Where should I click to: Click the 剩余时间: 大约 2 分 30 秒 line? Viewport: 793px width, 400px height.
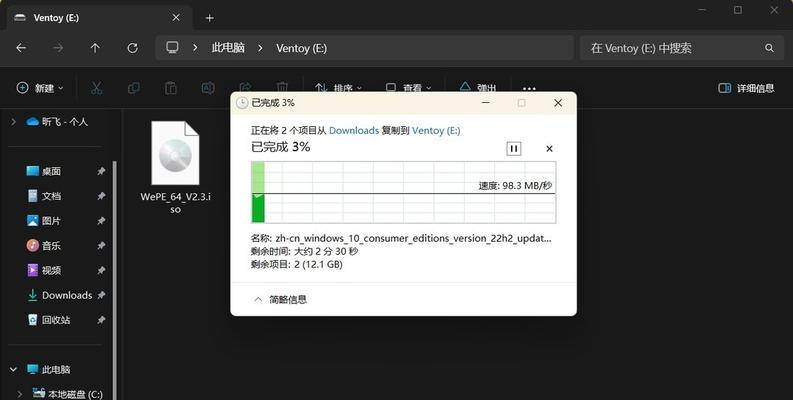click(x=304, y=251)
